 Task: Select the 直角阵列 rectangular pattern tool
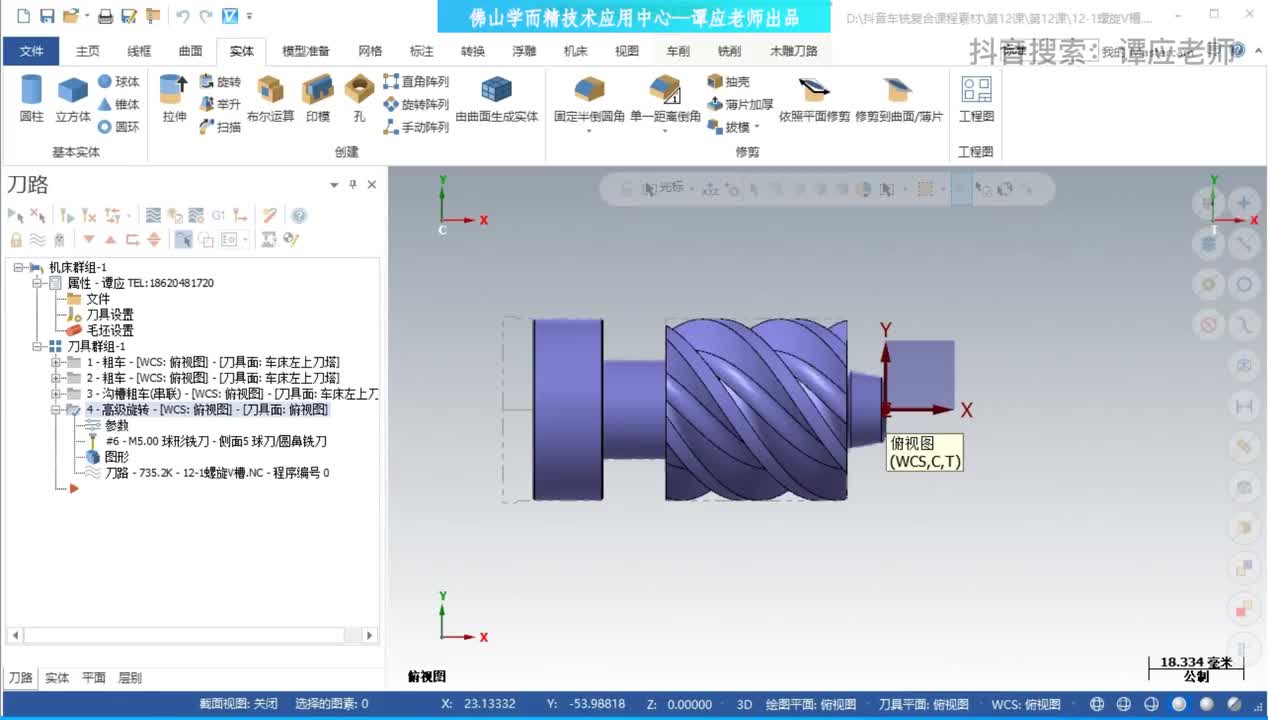click(x=416, y=82)
